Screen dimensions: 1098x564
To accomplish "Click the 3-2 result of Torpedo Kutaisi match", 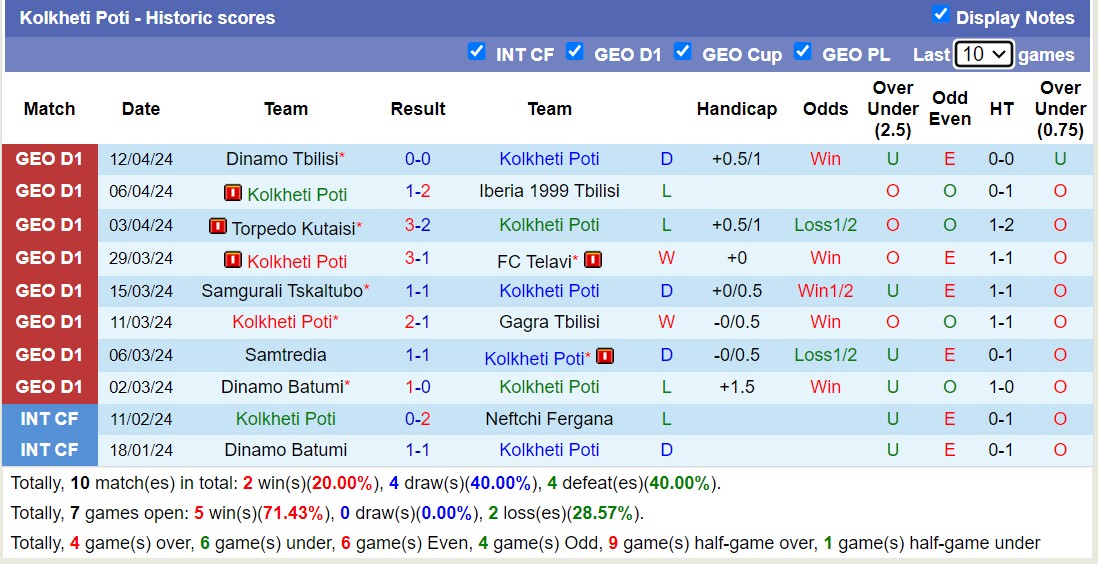I will coord(418,225).
